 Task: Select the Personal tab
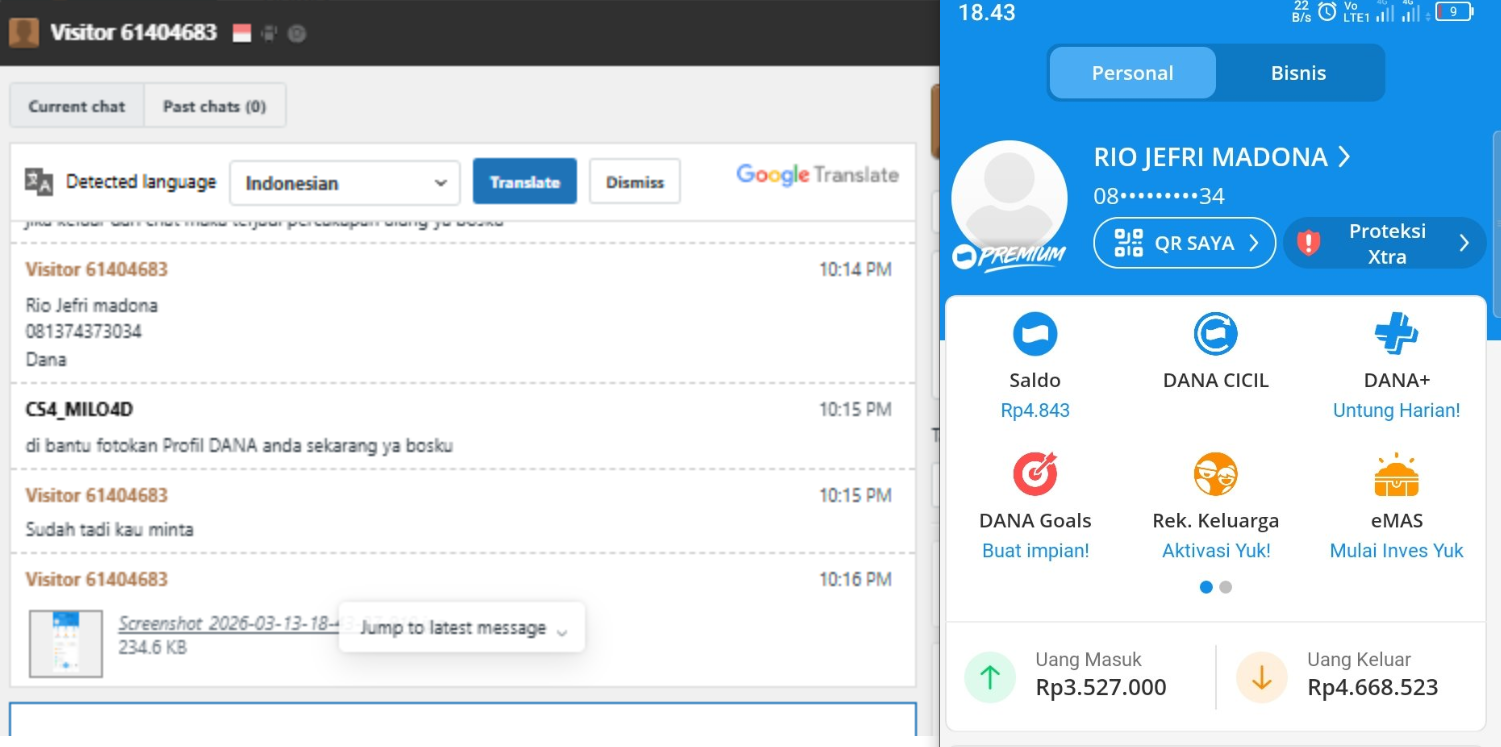[x=1133, y=73]
